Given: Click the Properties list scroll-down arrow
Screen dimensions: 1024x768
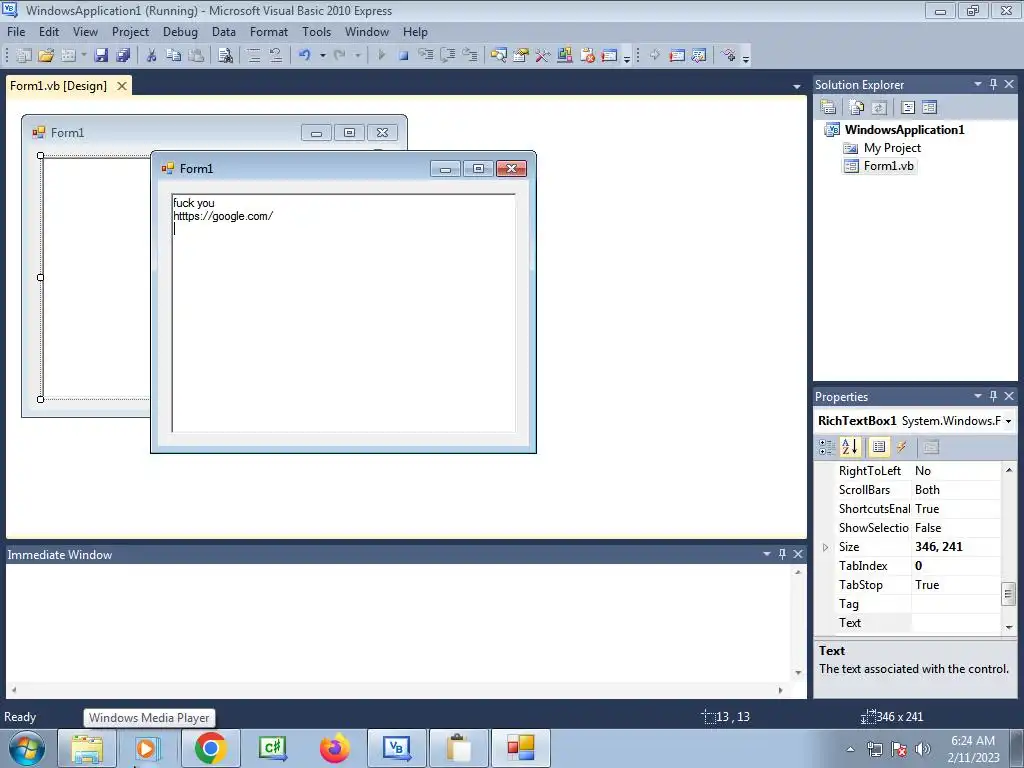Looking at the screenshot, I should pos(1008,627).
